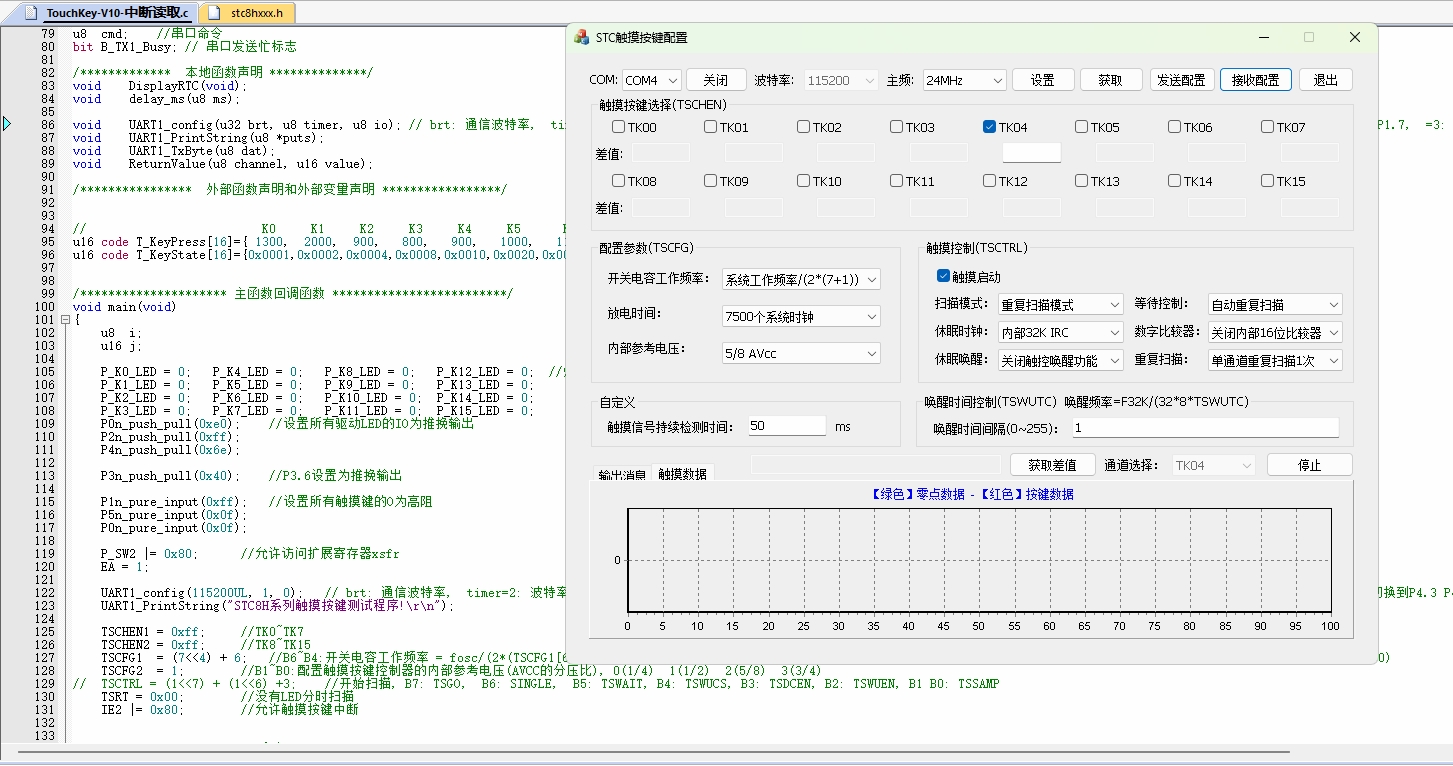Enable the TK10 checkbox

pyautogui.click(x=803, y=181)
